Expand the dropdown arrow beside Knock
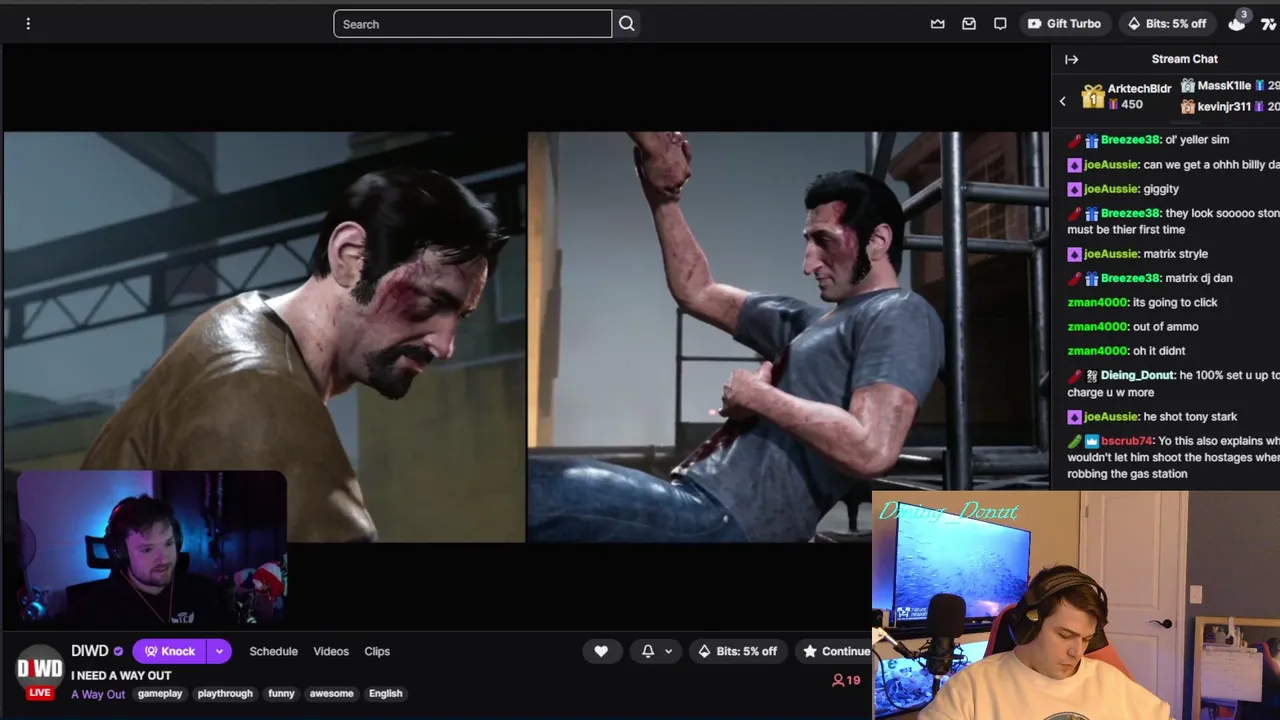The image size is (1280, 720). [219, 651]
